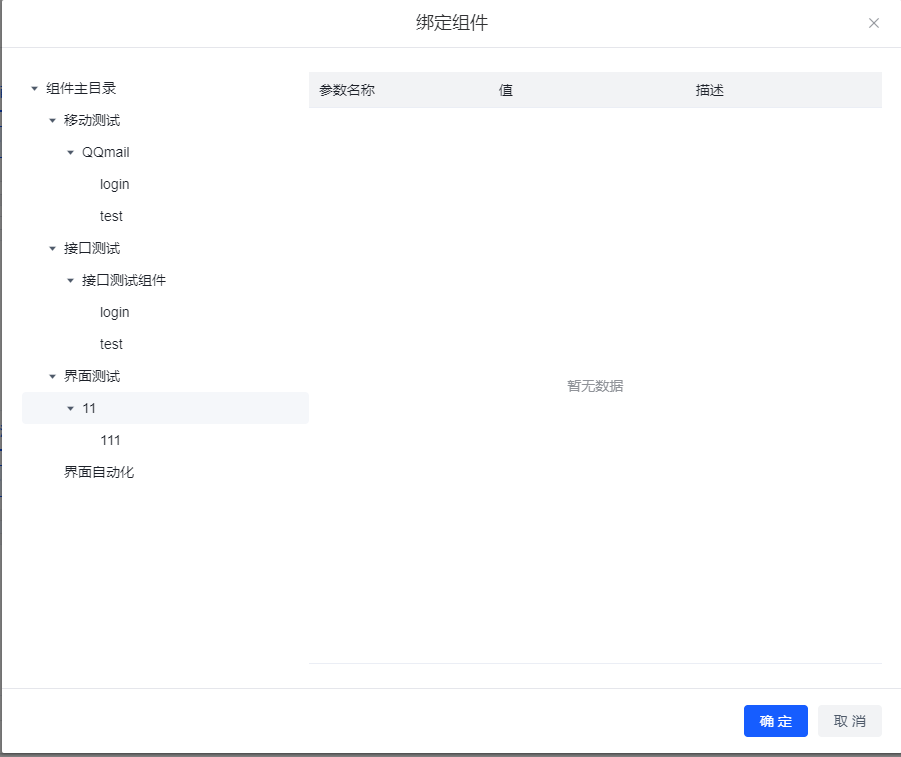The width and height of the screenshot is (901, 757).
Task: Select login under QQmail
Action: pos(114,184)
